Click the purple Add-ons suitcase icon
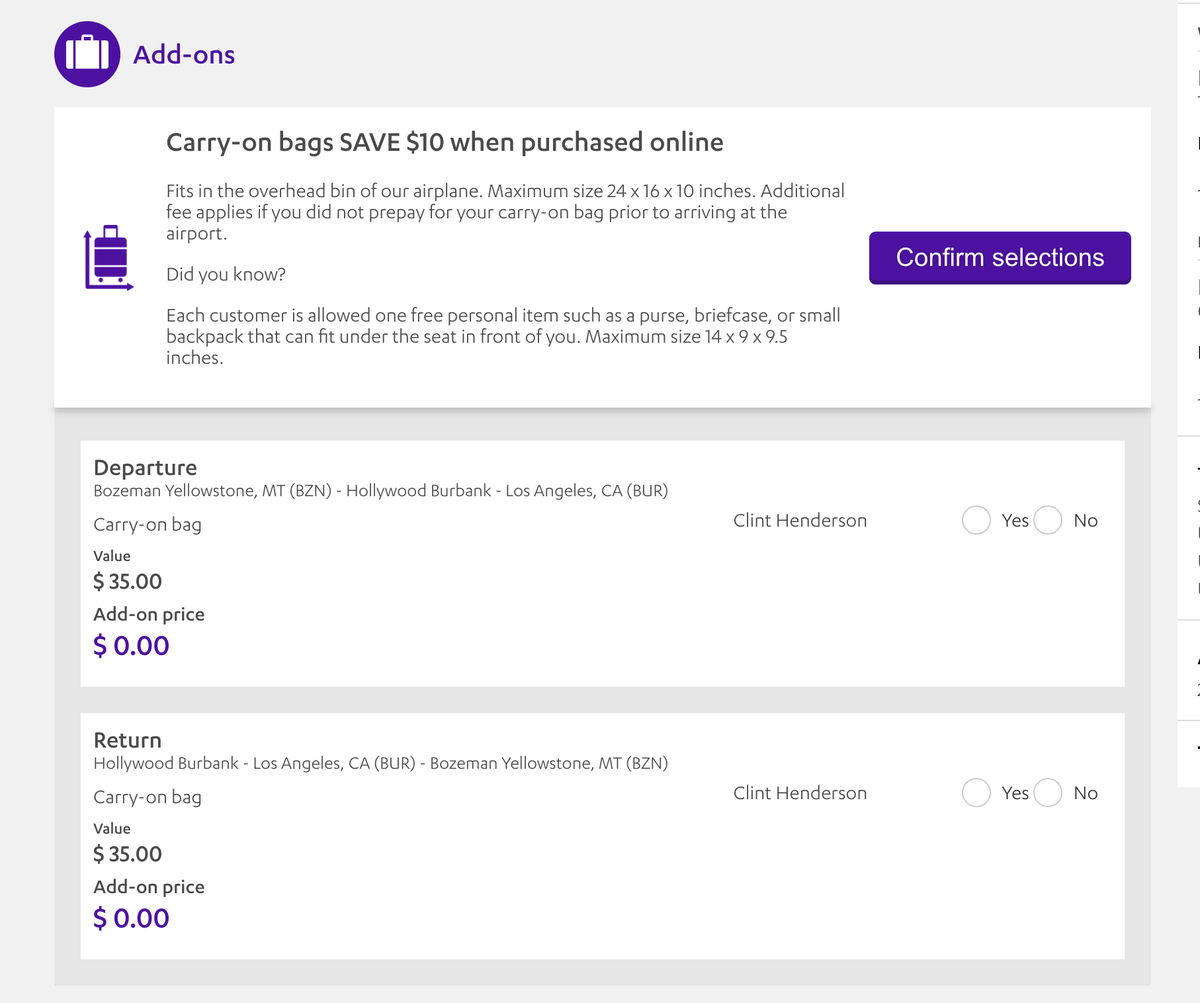Image resolution: width=1200 pixels, height=1003 pixels. [86, 53]
